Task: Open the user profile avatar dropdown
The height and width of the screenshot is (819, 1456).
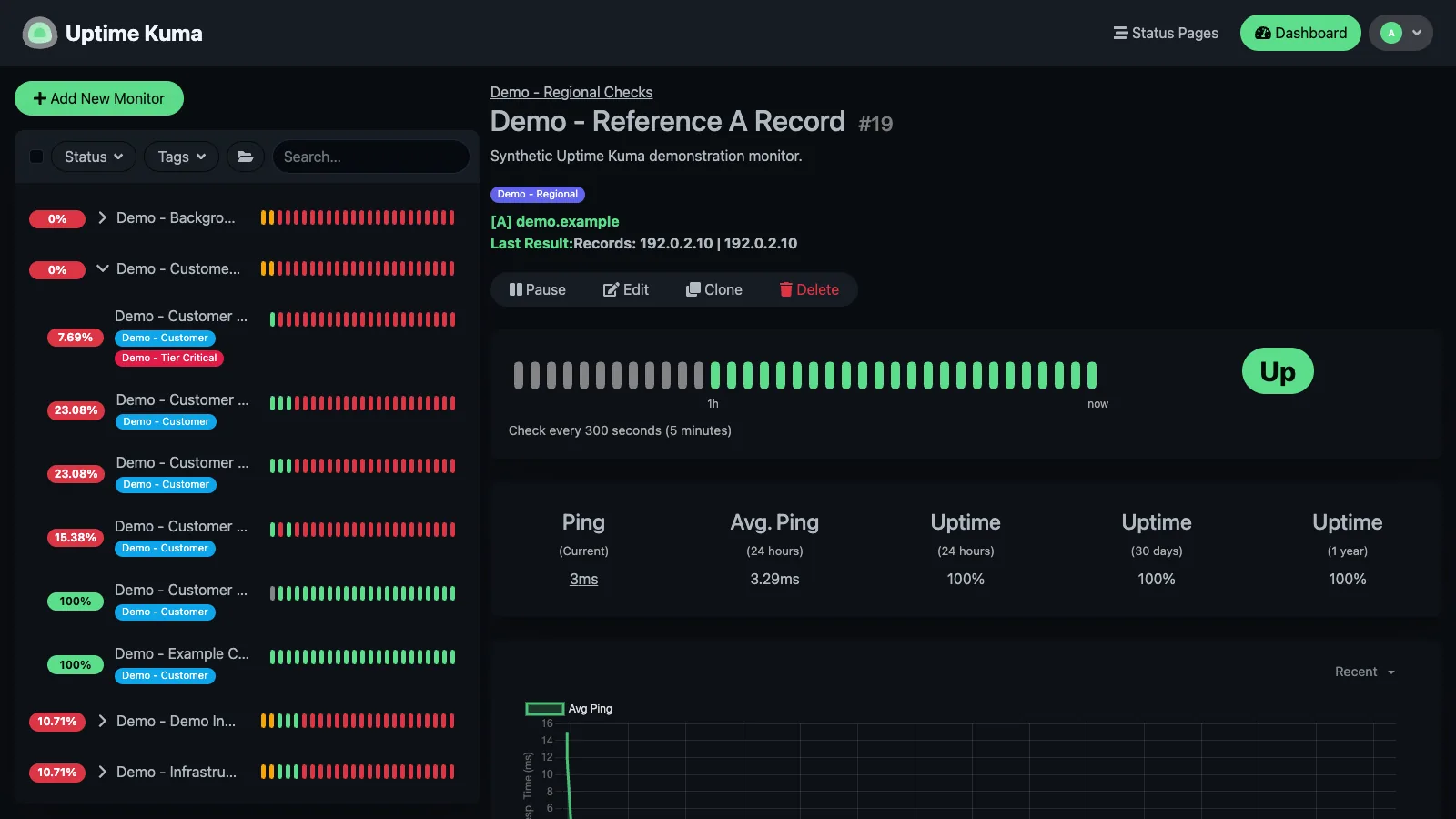Action: pos(1400,33)
